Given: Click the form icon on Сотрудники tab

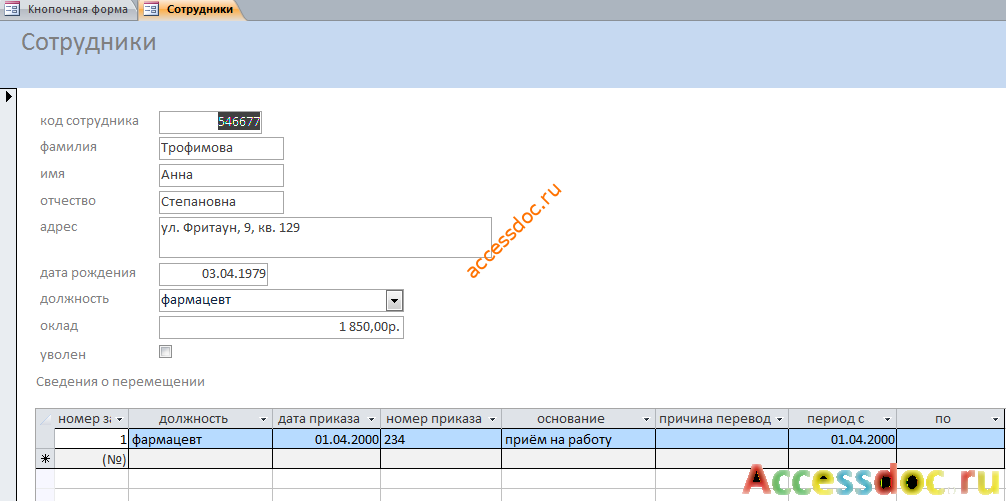Looking at the screenshot, I should click(151, 10).
